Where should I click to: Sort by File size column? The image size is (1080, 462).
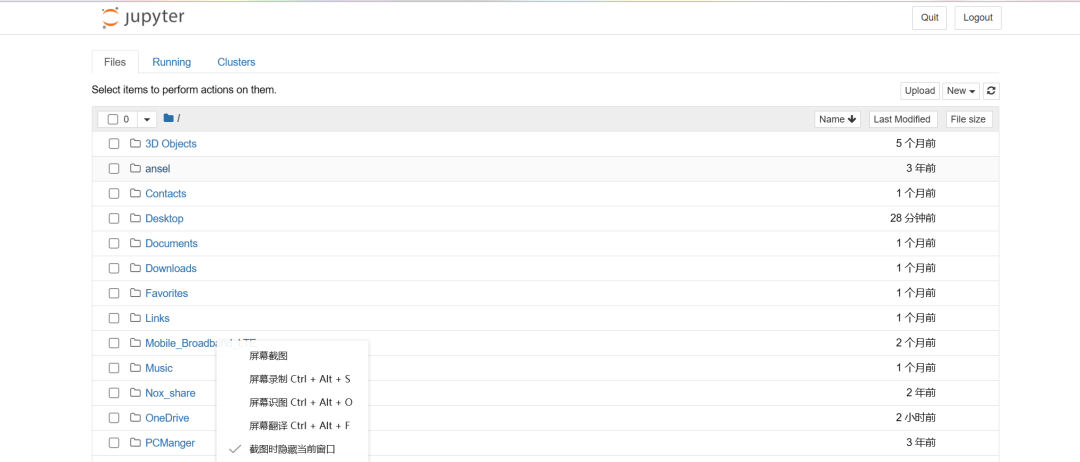click(x=968, y=119)
